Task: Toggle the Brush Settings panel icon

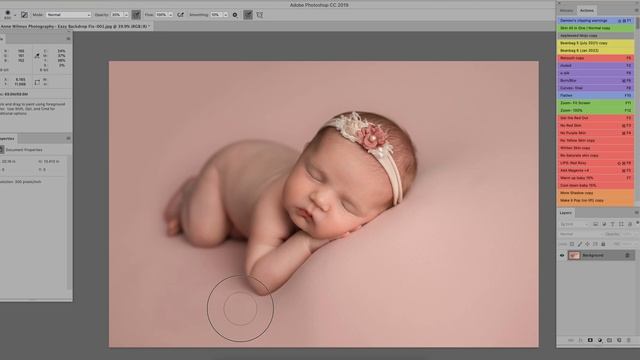Action: pyautogui.click(x=24, y=15)
